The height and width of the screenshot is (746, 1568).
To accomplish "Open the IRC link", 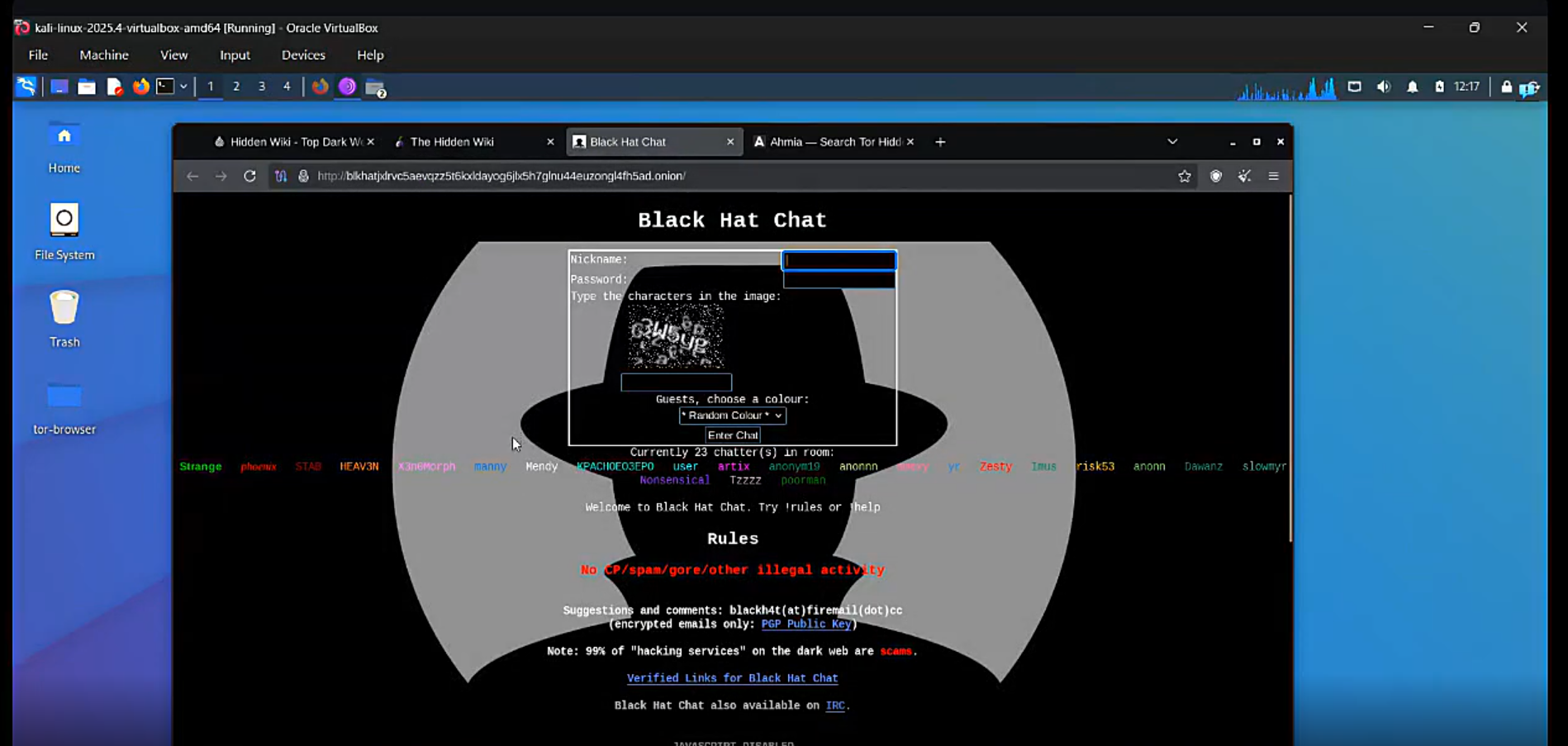I will point(835,706).
